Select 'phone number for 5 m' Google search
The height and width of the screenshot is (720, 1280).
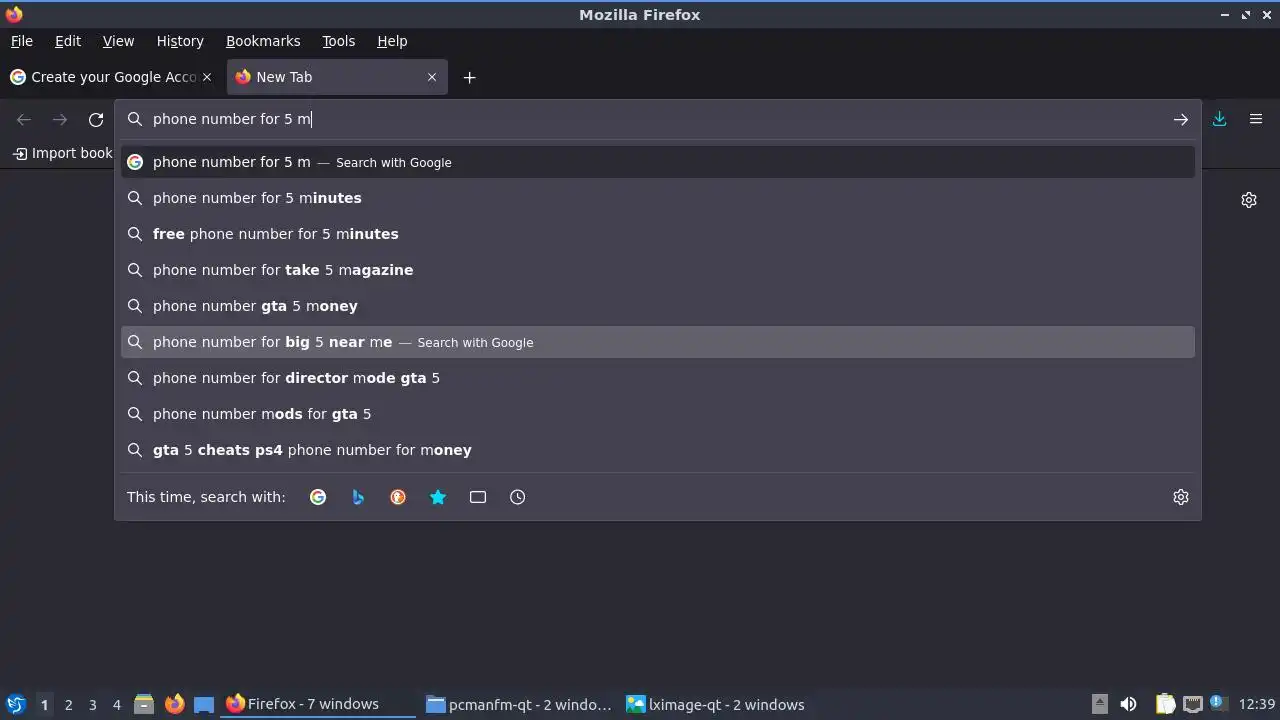658,162
